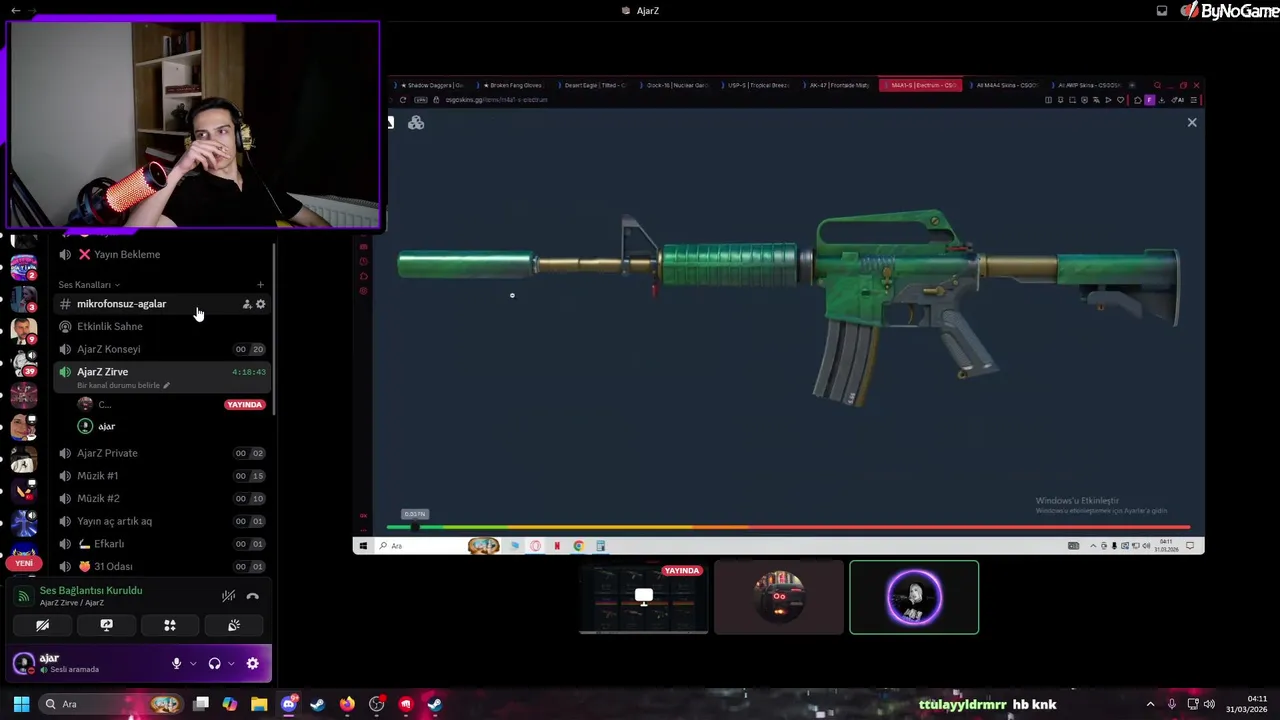Join the Müzik #1 voice channel
The height and width of the screenshot is (720, 1280).
pyautogui.click(x=161, y=476)
